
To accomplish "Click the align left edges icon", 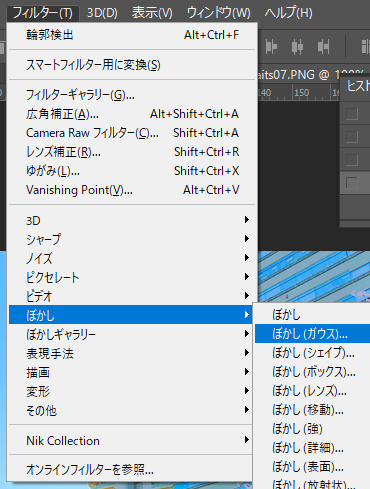I will point(271,46).
